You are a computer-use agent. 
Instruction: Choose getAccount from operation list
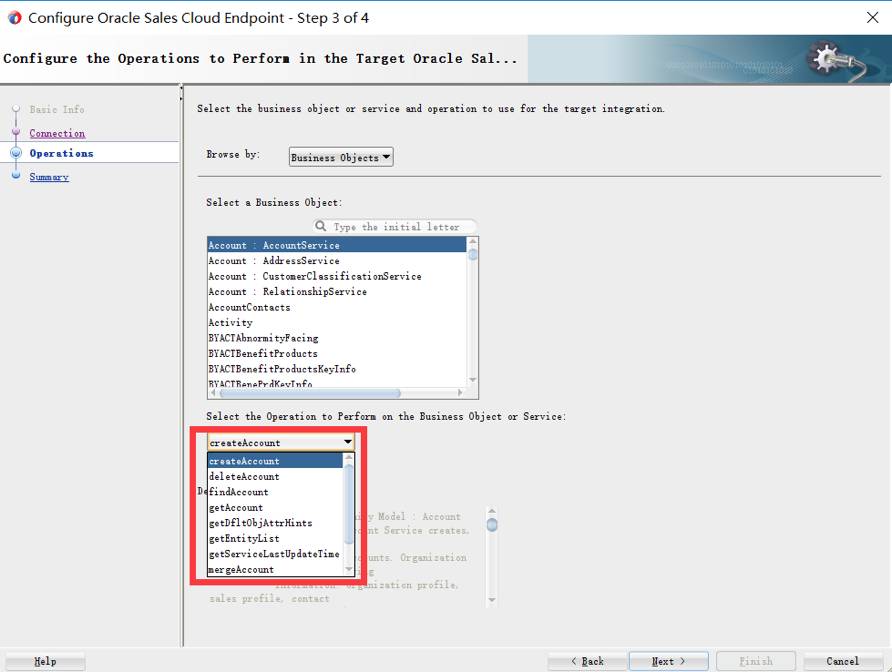275,508
